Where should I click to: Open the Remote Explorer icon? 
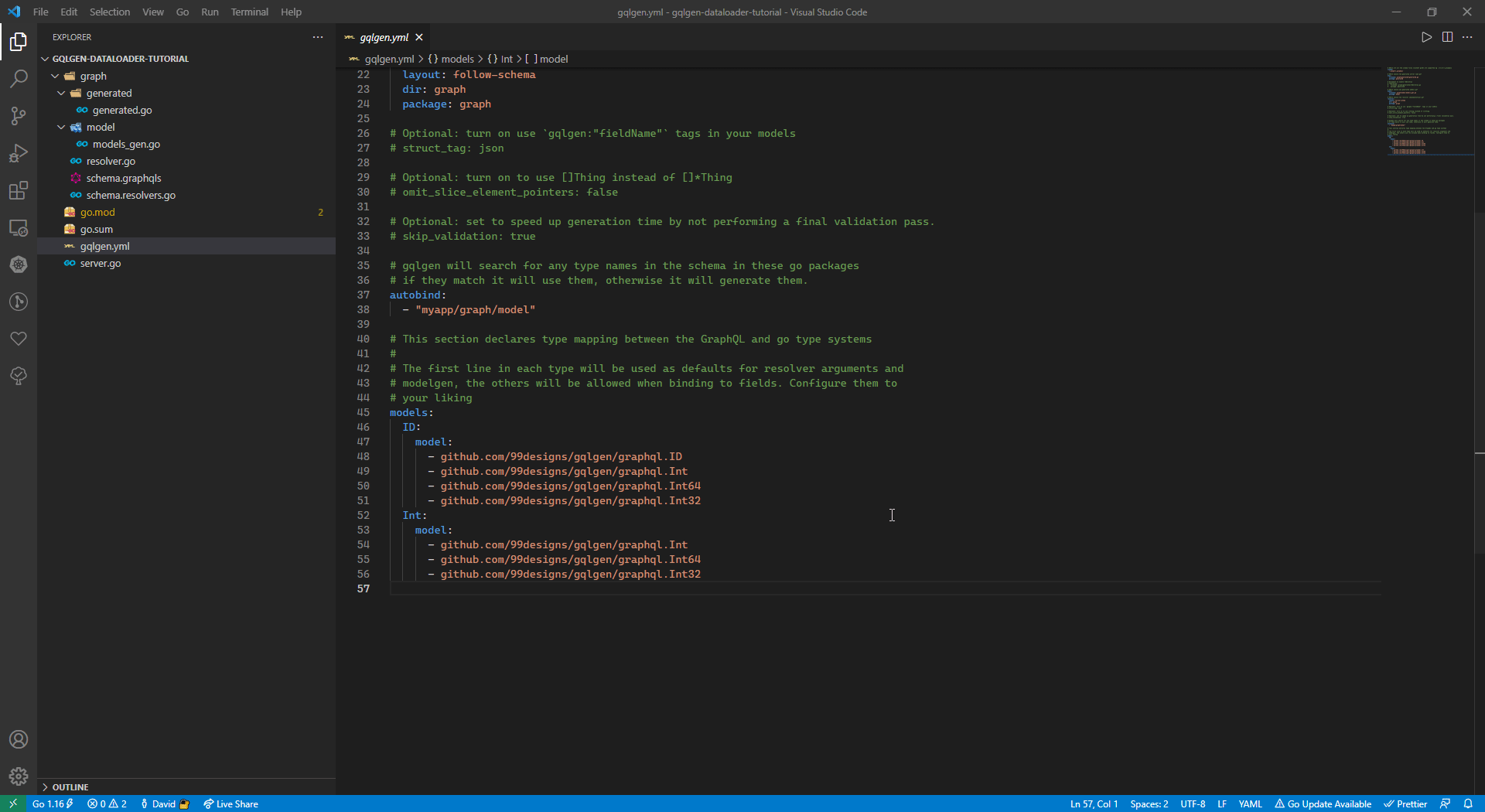(x=19, y=227)
